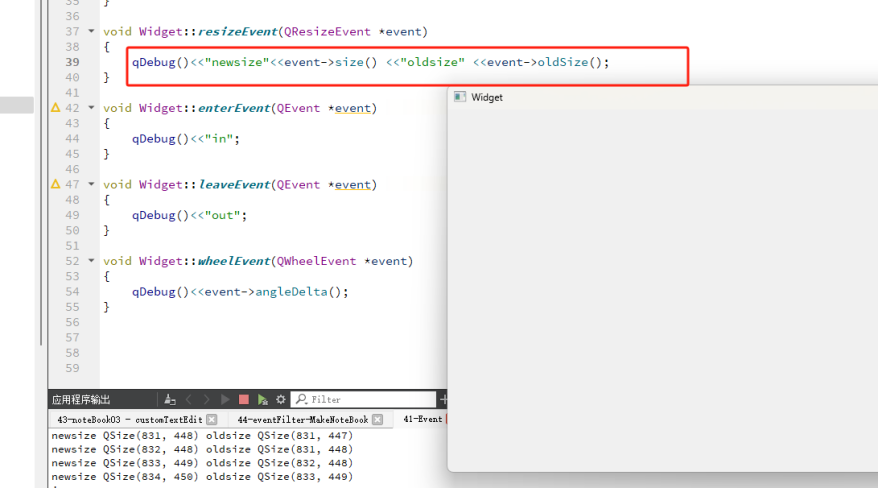879x488 pixels.
Task: Click the 应用程序输出 pane title
Action: click(x=81, y=399)
